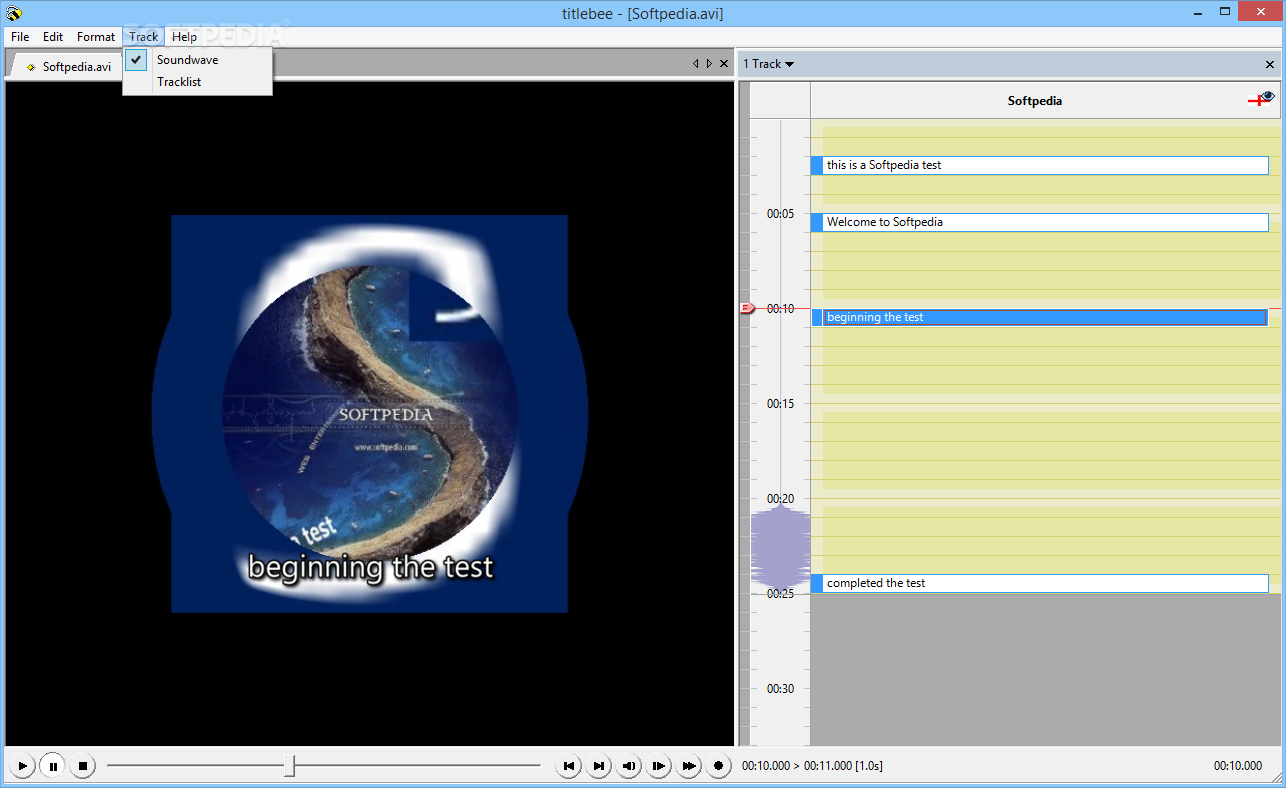Click the Play button

[x=22, y=766]
